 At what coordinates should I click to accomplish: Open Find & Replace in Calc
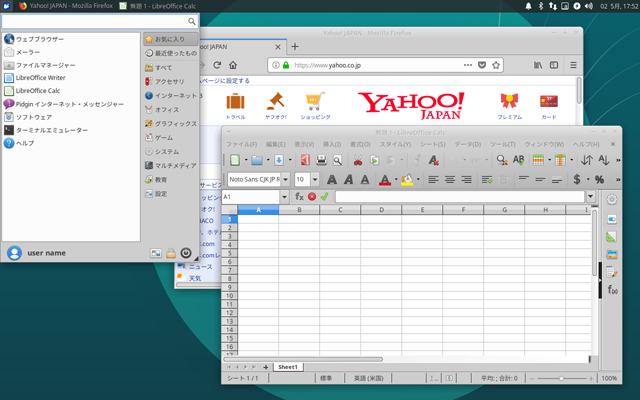(x=502, y=160)
